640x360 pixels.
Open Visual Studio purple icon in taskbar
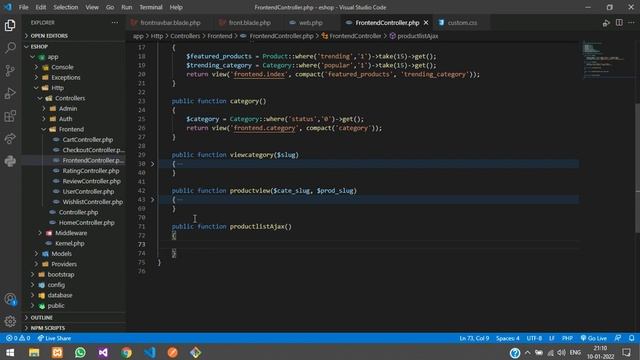103,352
